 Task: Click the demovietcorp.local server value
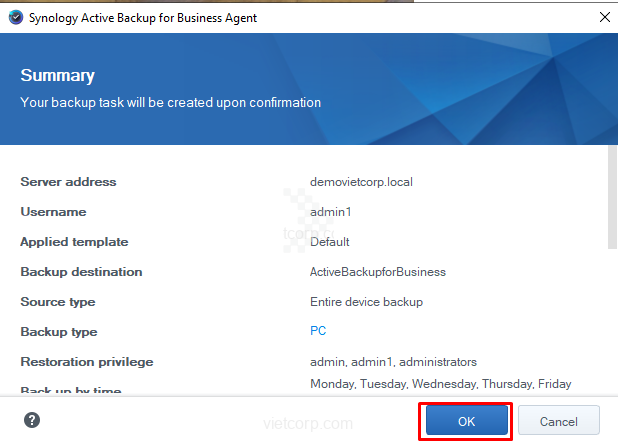tap(361, 182)
